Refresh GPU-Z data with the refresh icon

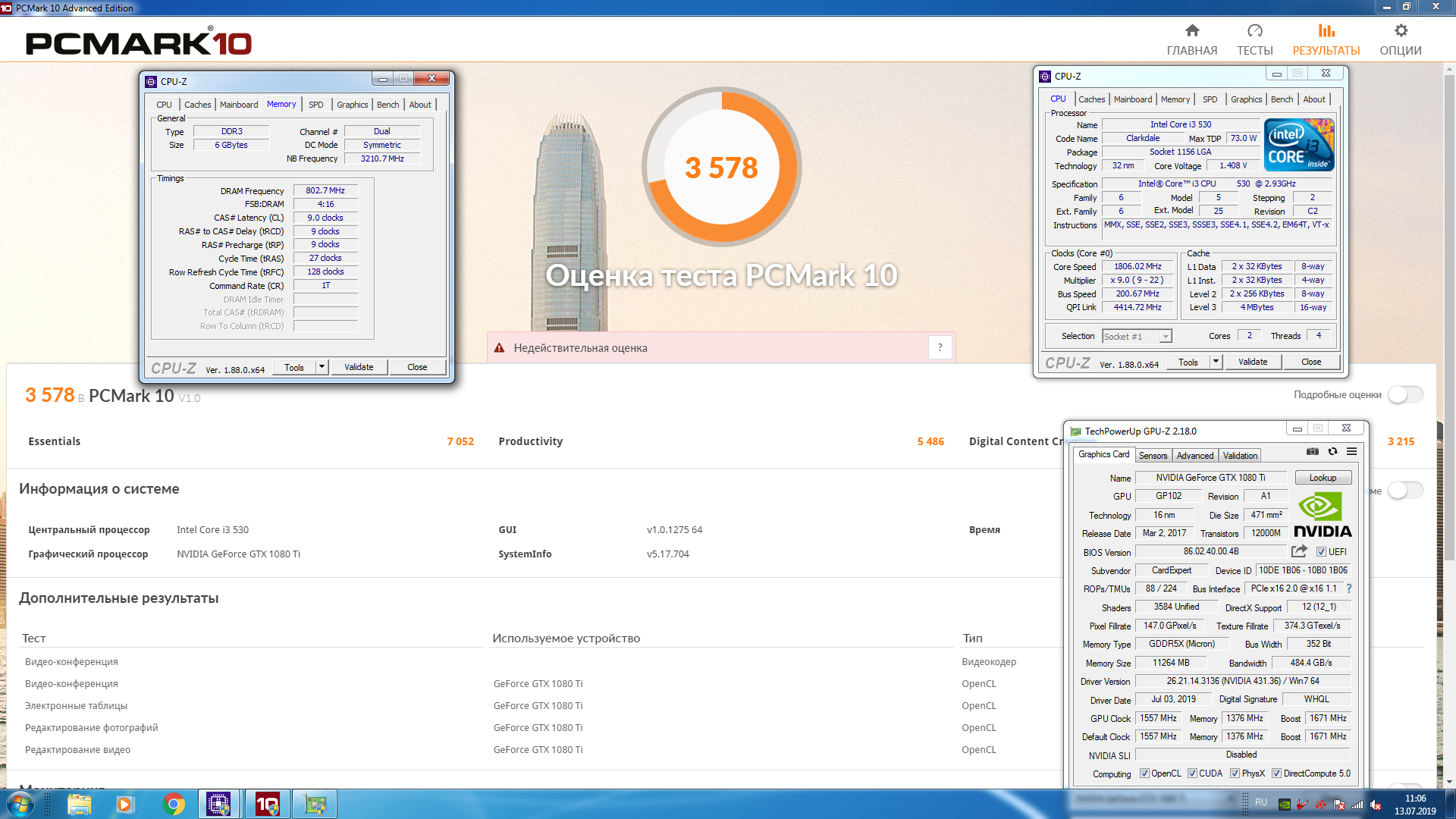1332,451
